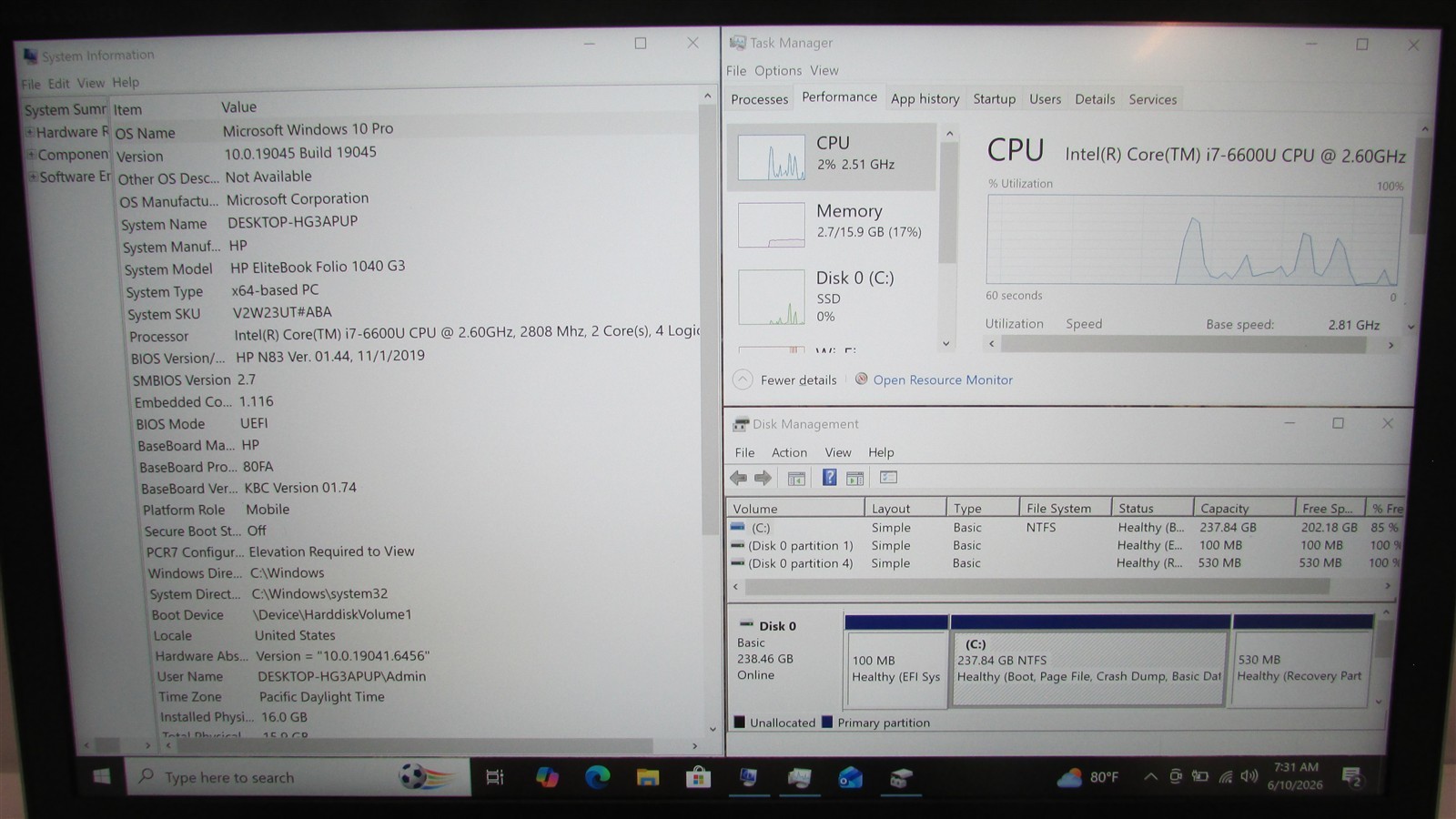Select Memory performance item
The image size is (1456, 819).
(832, 224)
